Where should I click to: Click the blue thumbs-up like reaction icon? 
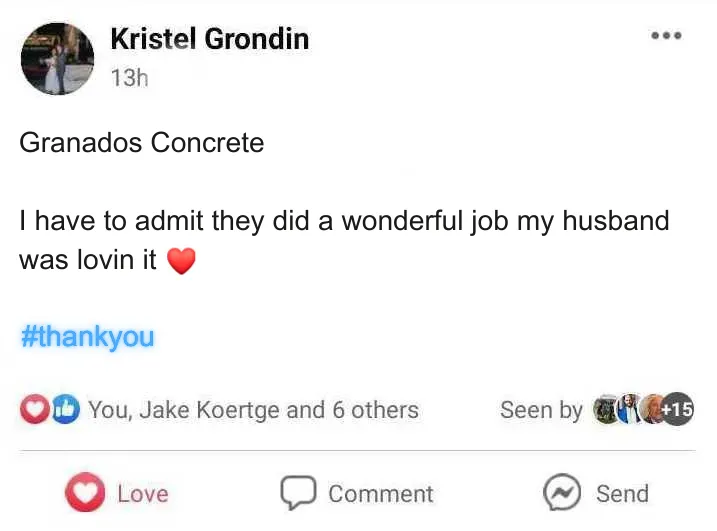coord(65,409)
